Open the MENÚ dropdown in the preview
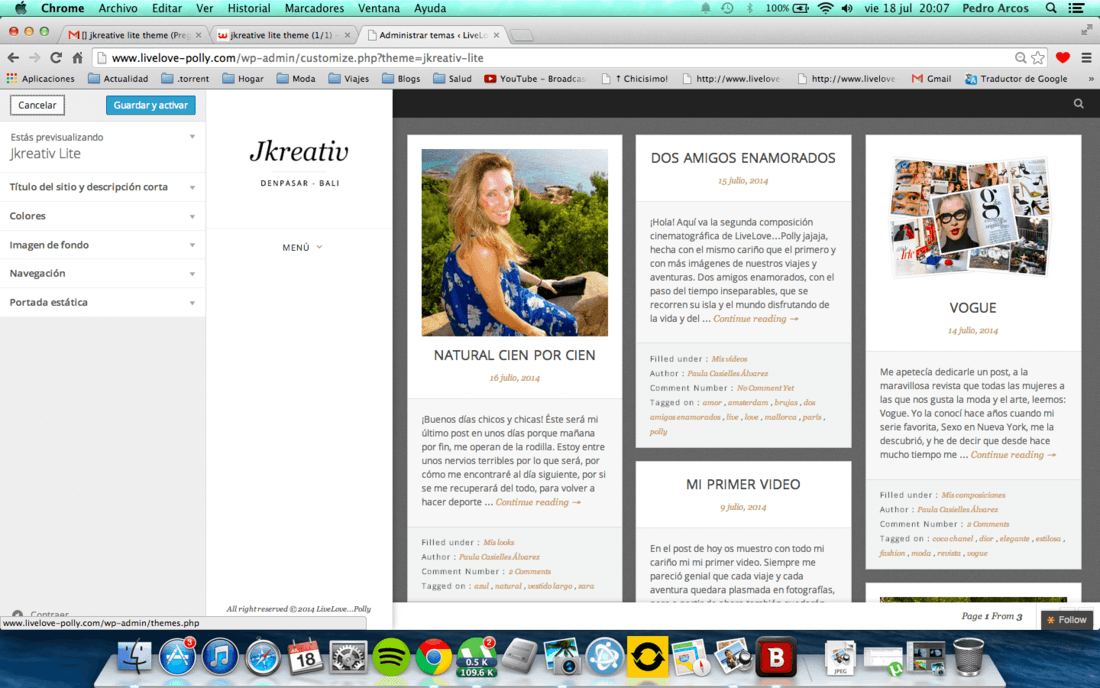 pyautogui.click(x=302, y=248)
